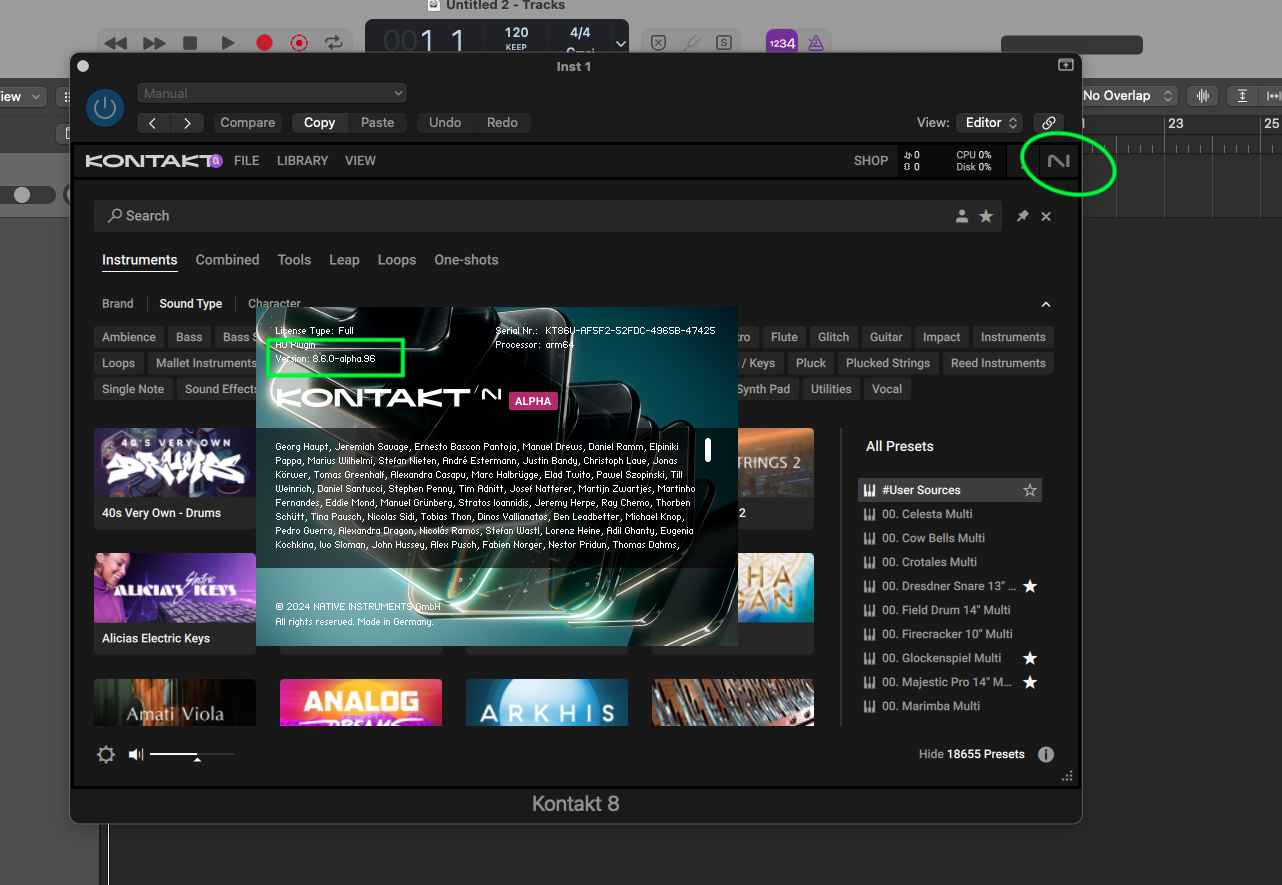Toggle the Vocal tag filter

[887, 389]
